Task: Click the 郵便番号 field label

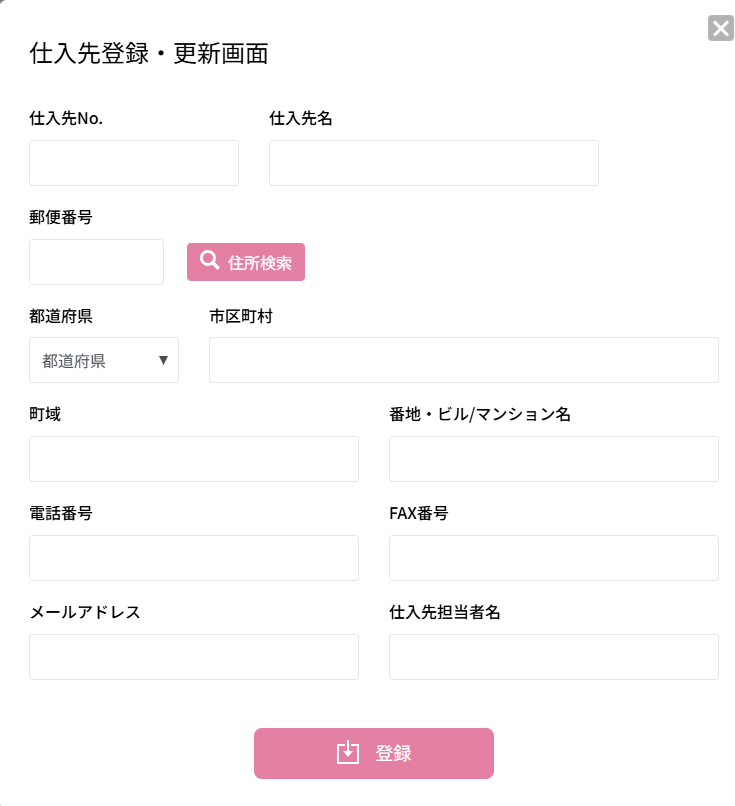Action: point(61,217)
